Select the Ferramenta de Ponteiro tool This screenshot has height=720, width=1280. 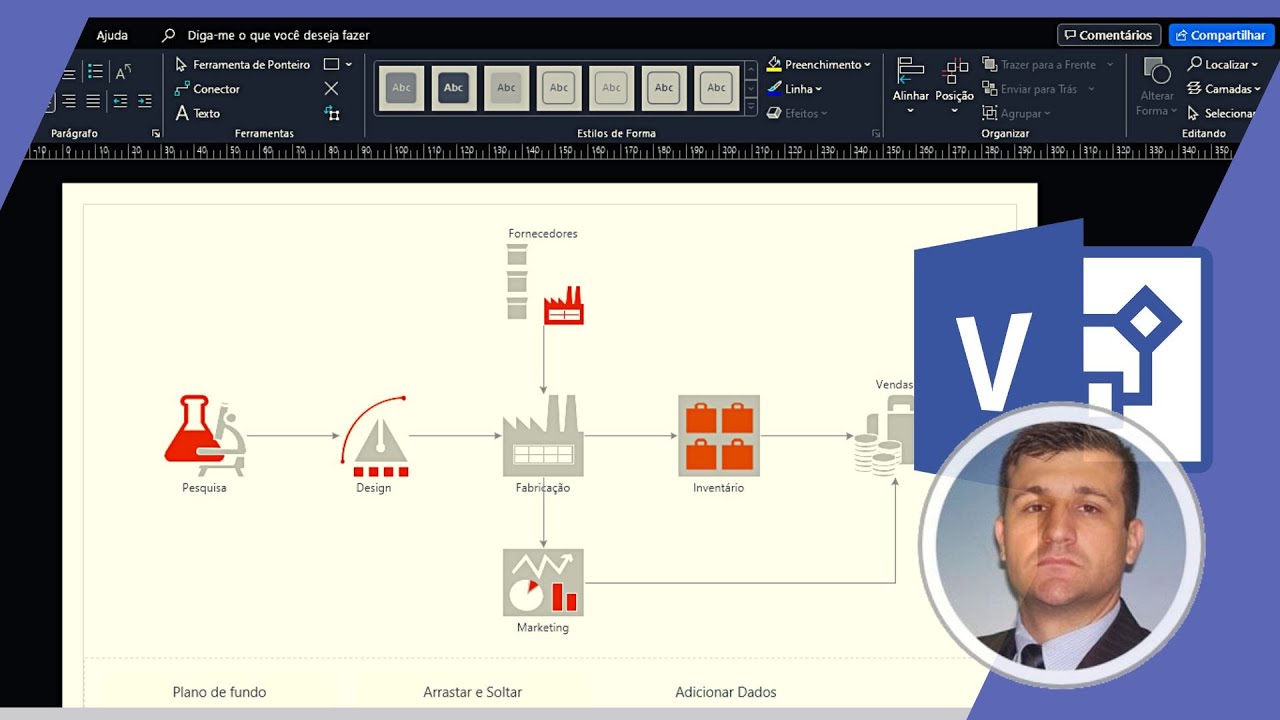pos(242,64)
